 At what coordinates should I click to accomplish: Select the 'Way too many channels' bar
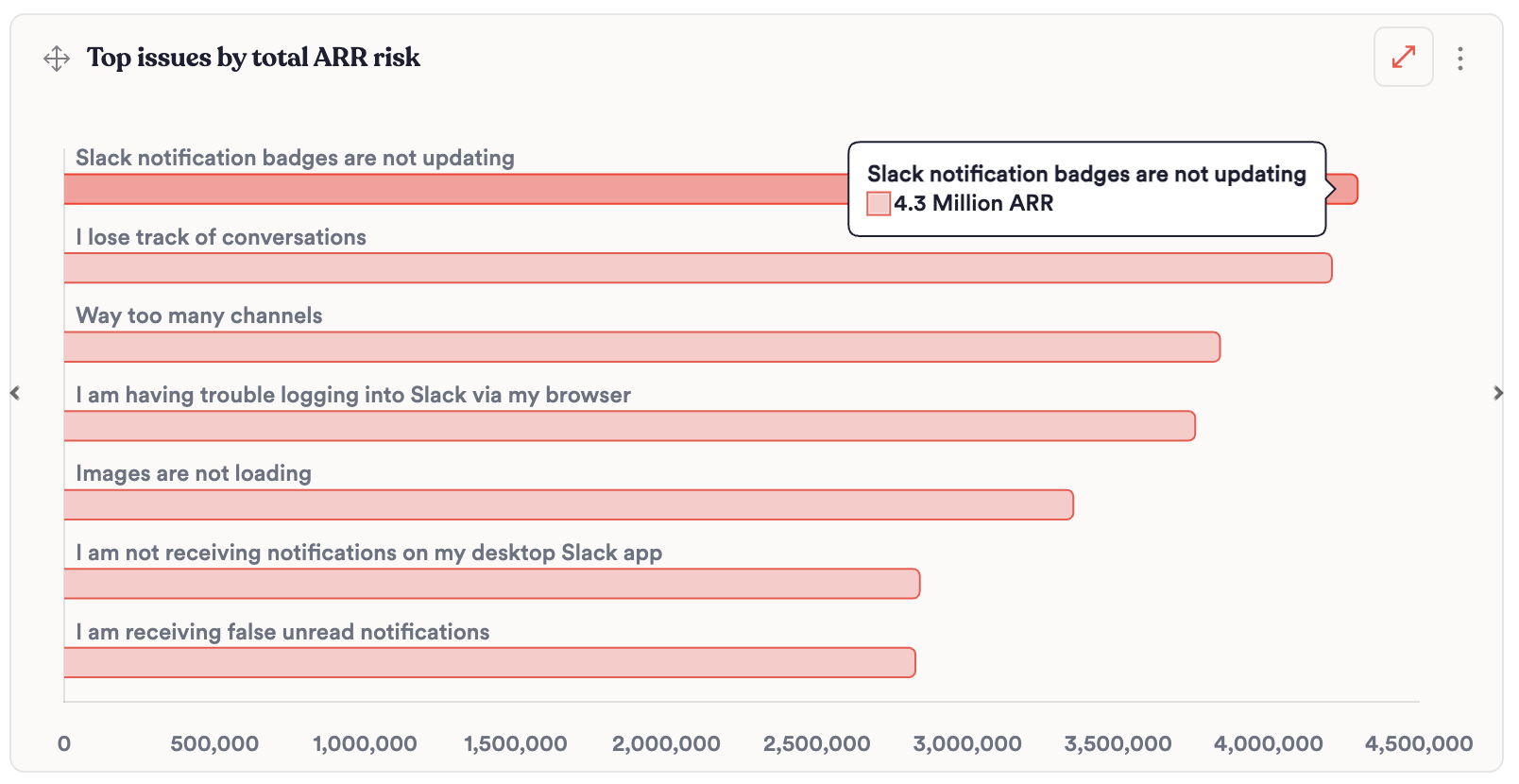(x=641, y=348)
